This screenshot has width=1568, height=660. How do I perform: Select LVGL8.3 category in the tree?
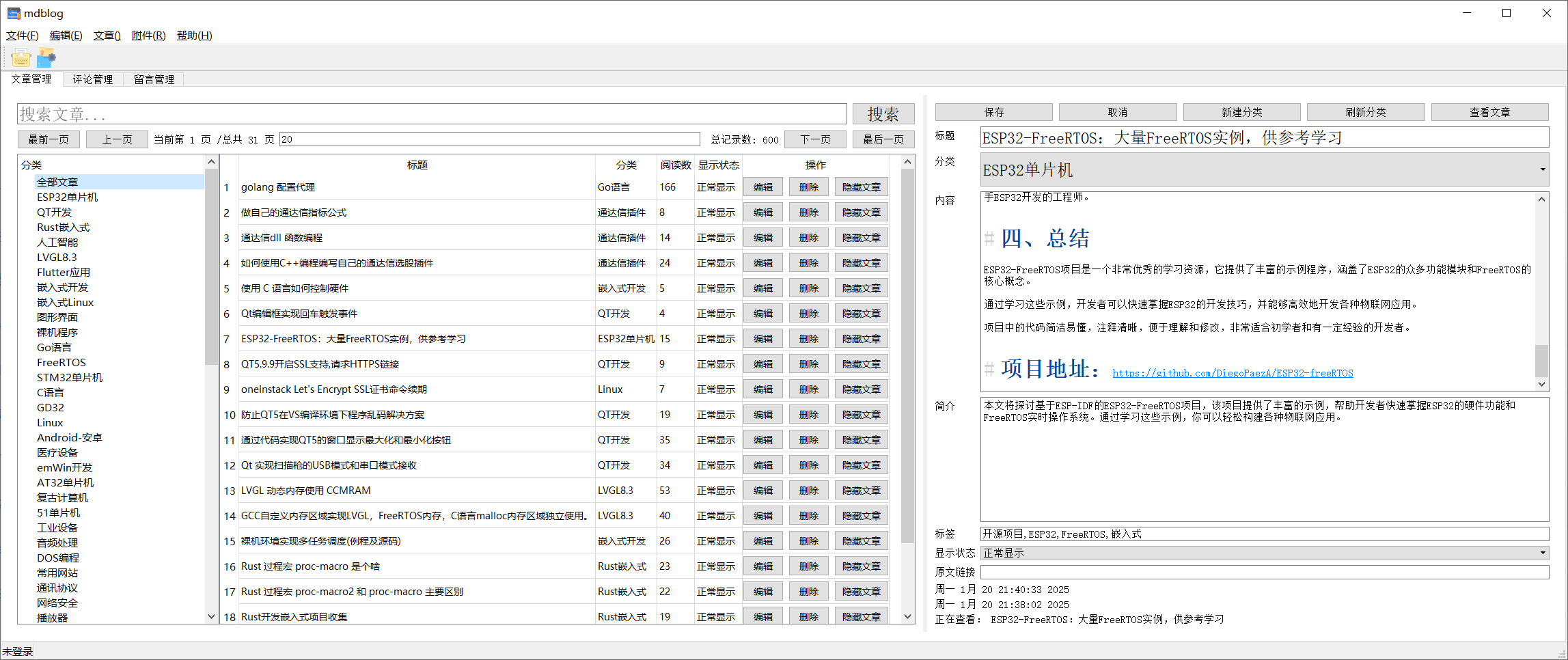pyautogui.click(x=57, y=257)
